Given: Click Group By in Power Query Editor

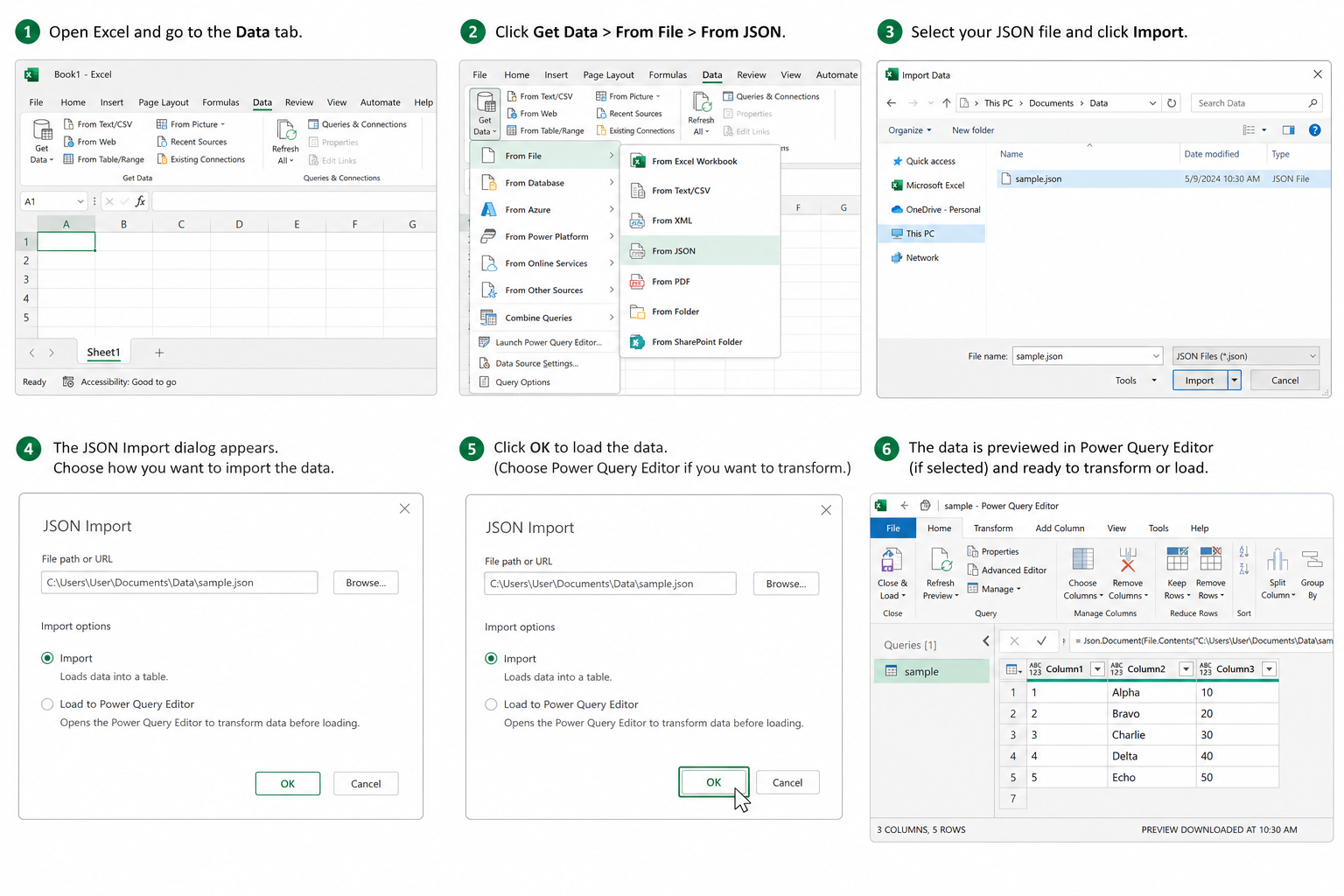Looking at the screenshot, I should coord(1312,574).
